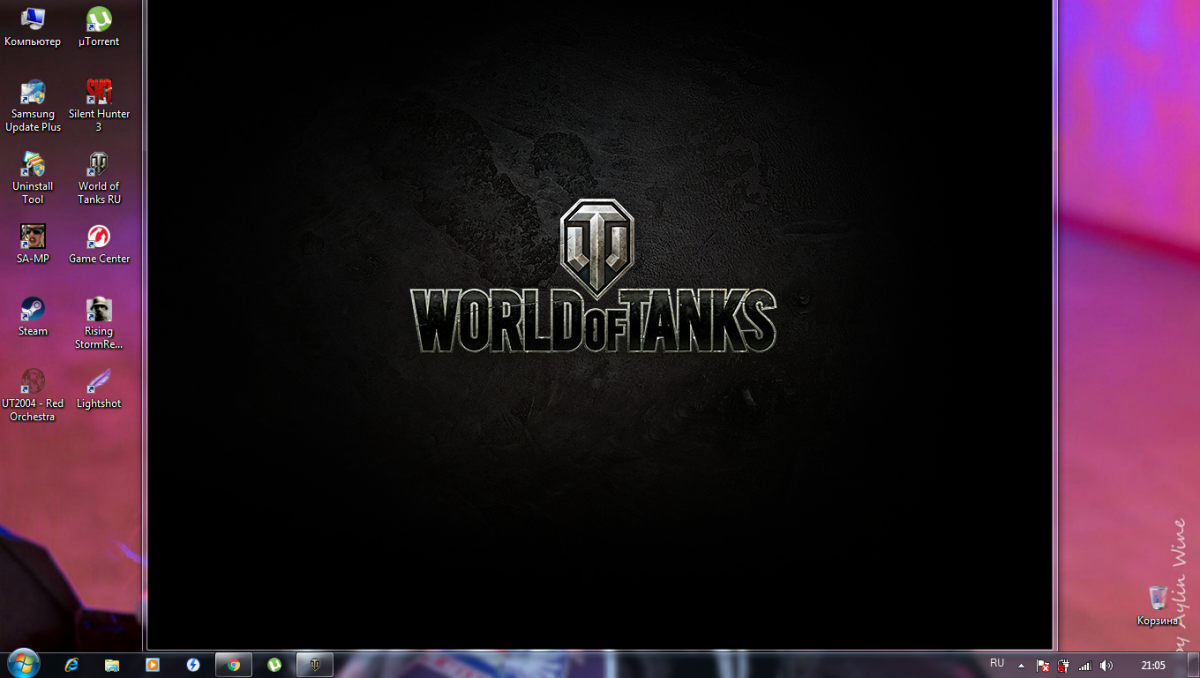Click the blue lightning taskbar icon

click(x=193, y=664)
